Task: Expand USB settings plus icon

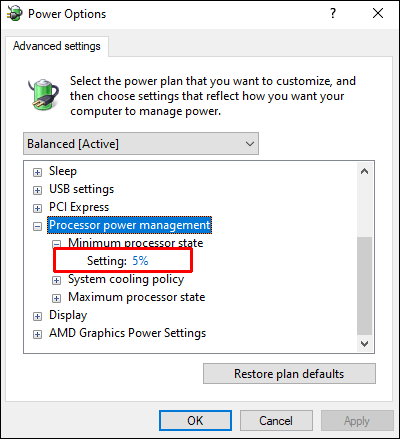Action: click(x=37, y=190)
